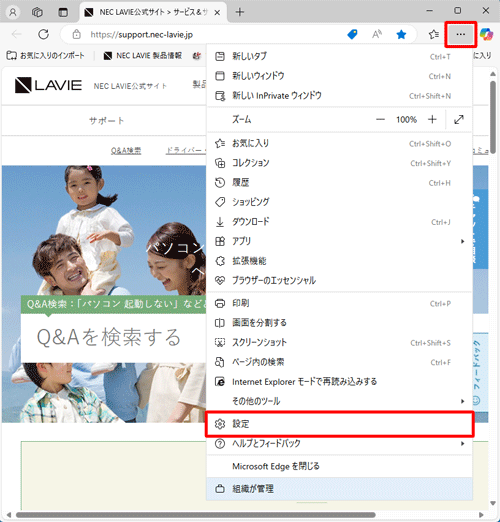This screenshot has width=500, height=522.
Task: Click the vertical scrollbar thumb
Action: (x=493, y=116)
